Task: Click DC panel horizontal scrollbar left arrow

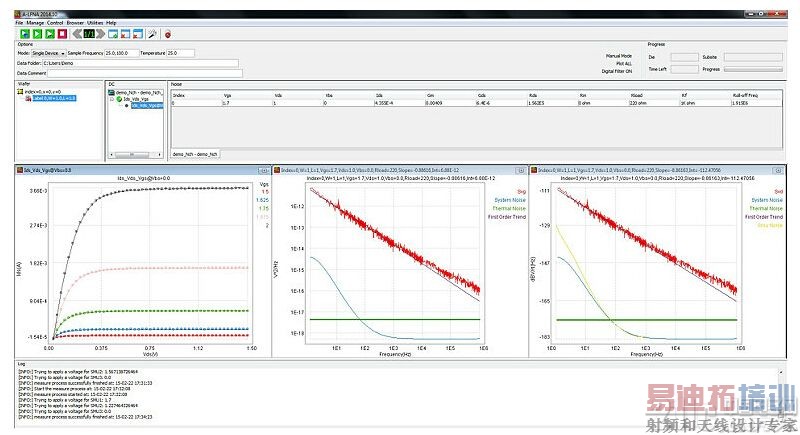Action: (111, 155)
